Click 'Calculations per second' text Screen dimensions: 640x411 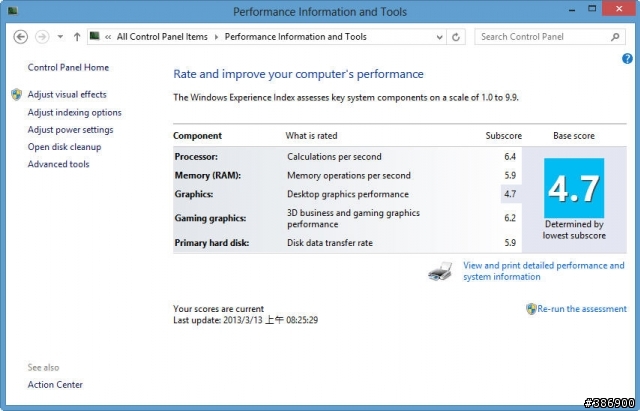(x=334, y=157)
